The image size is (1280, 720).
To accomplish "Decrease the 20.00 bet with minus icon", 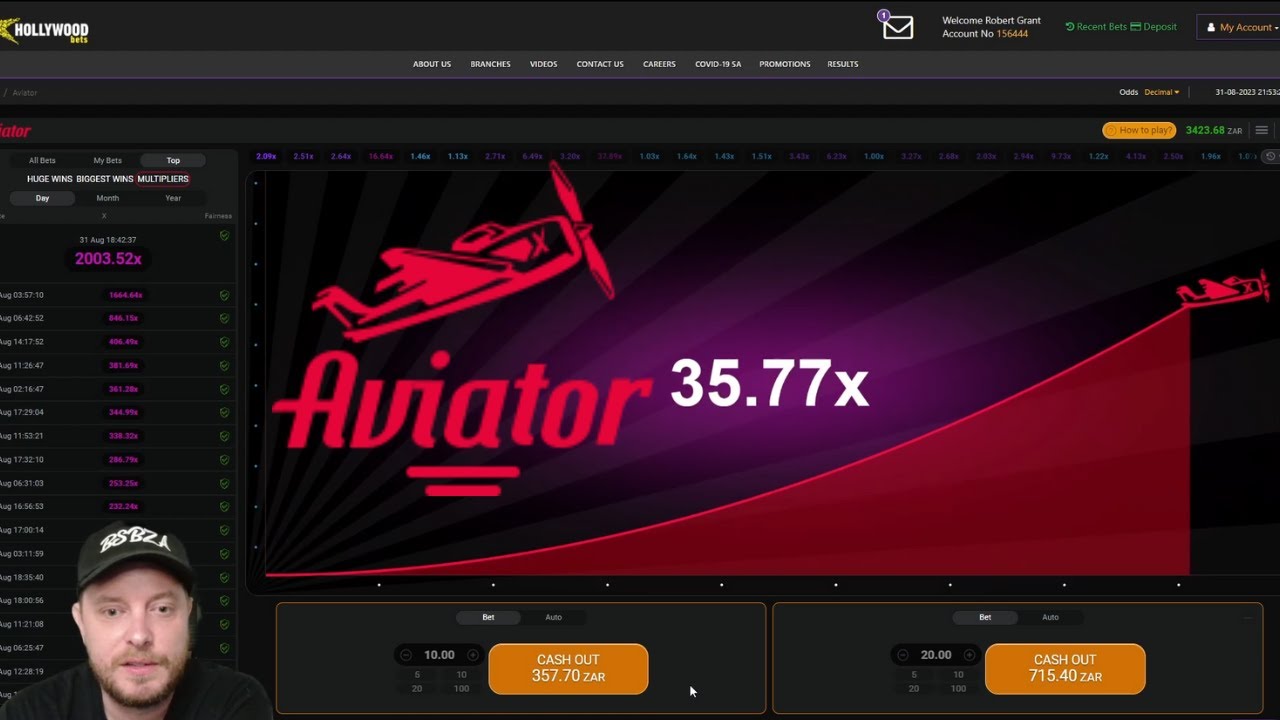I will pyautogui.click(x=903, y=655).
